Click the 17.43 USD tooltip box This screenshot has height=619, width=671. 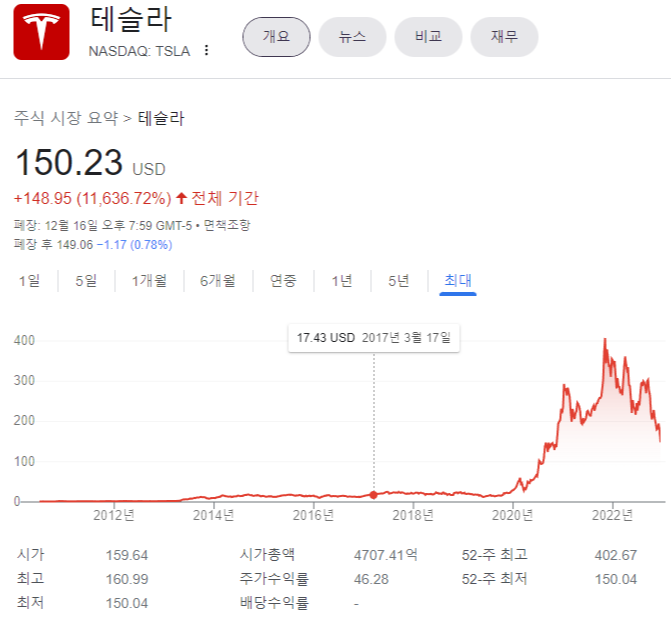click(374, 338)
